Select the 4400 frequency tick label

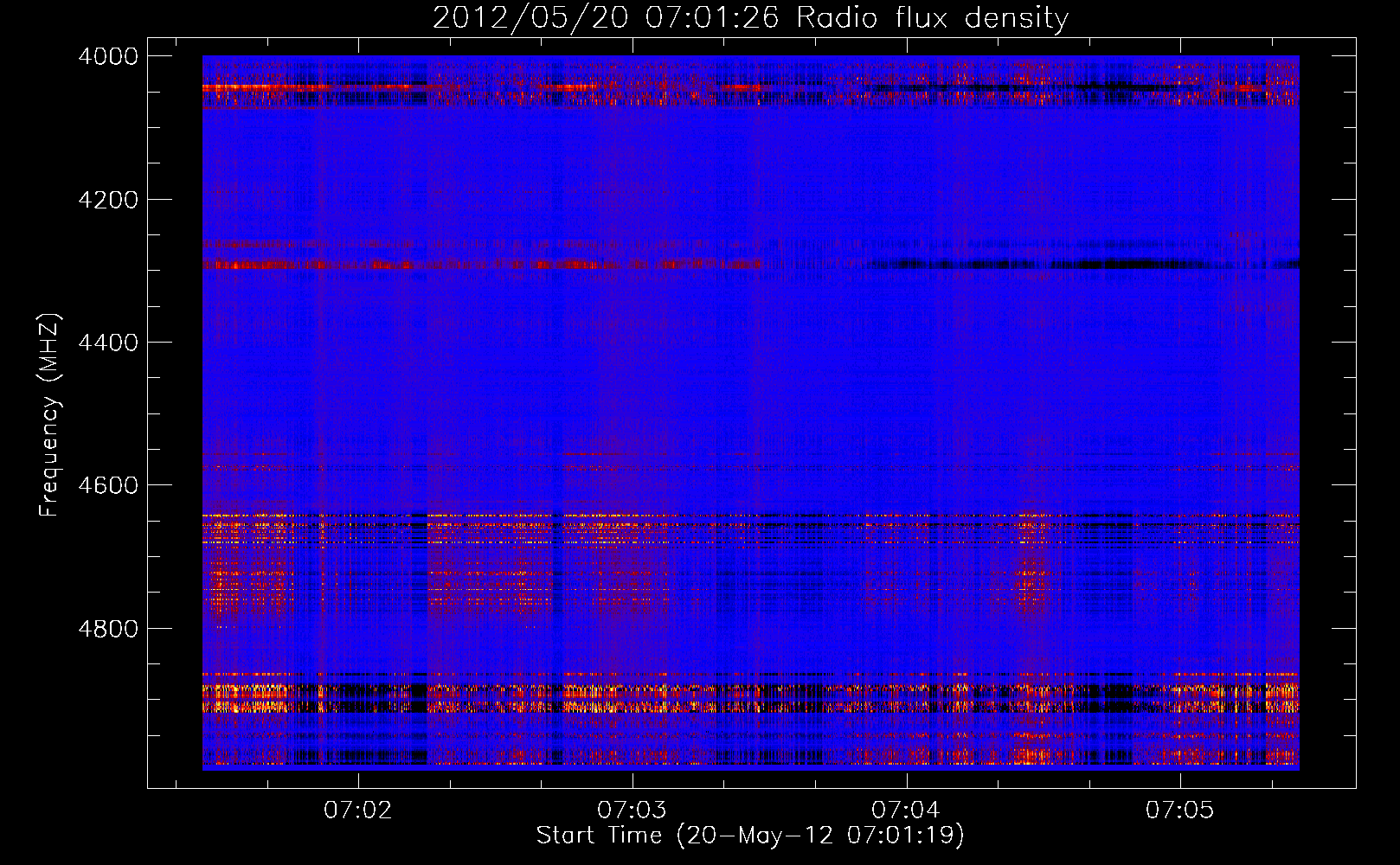(x=108, y=343)
